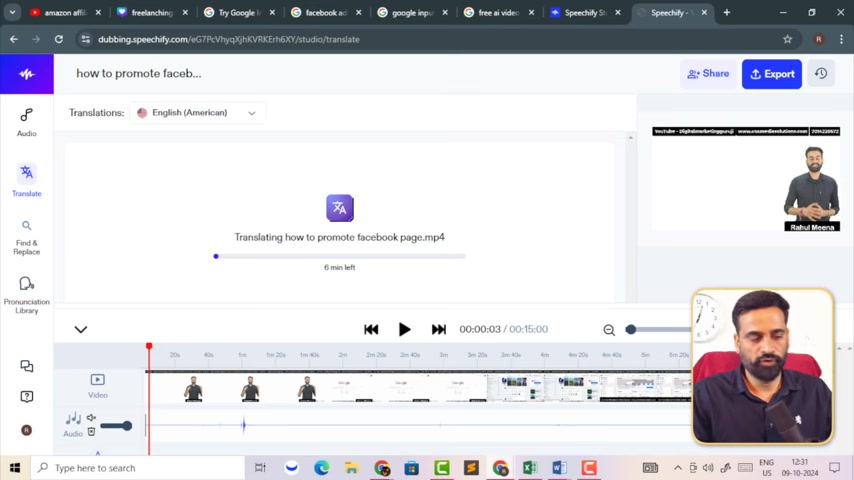
Task: Open version history clock icon
Action: pos(821,74)
